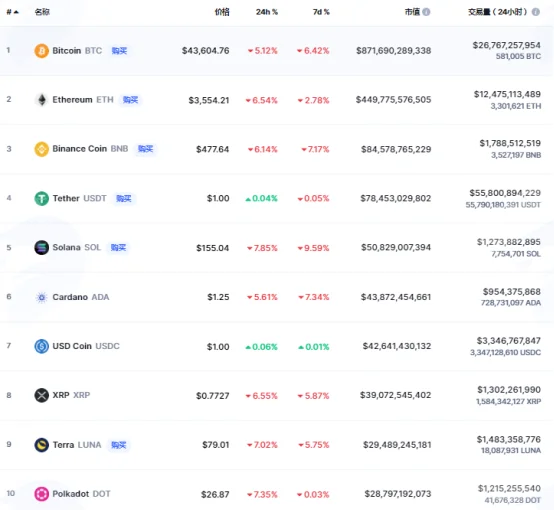This screenshot has height=510, width=554.
Task: Click the Ethereum diamond logo icon
Action: [42, 100]
